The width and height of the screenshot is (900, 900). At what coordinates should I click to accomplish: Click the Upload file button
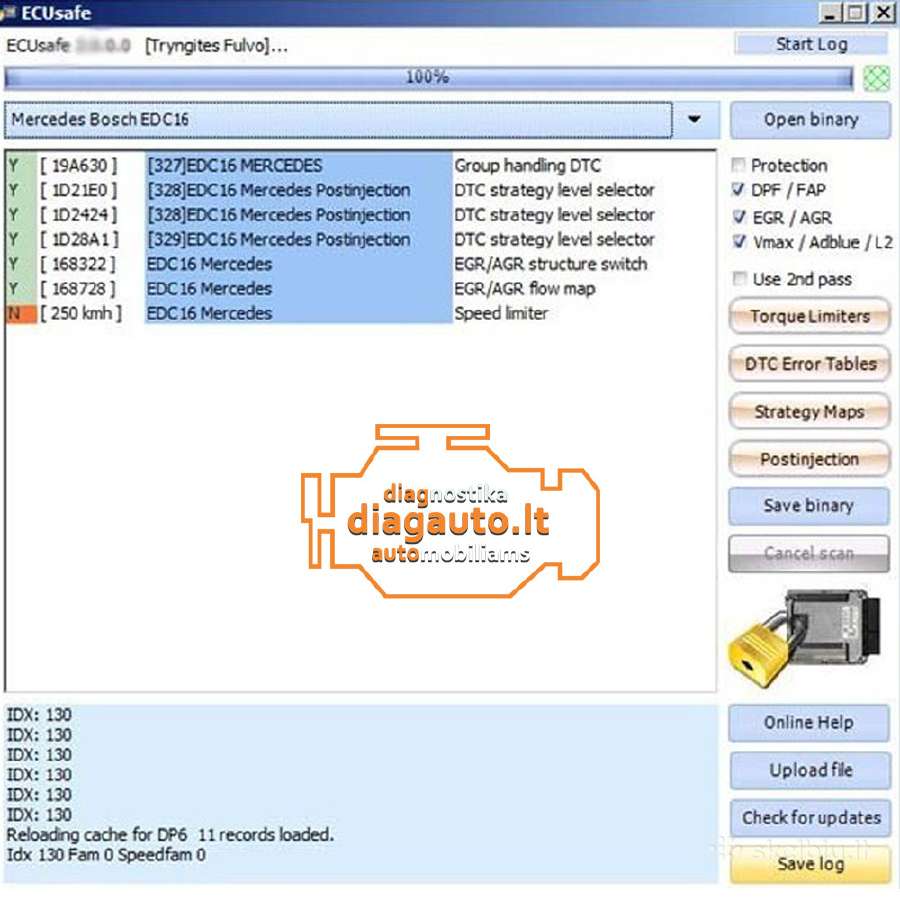tap(810, 770)
